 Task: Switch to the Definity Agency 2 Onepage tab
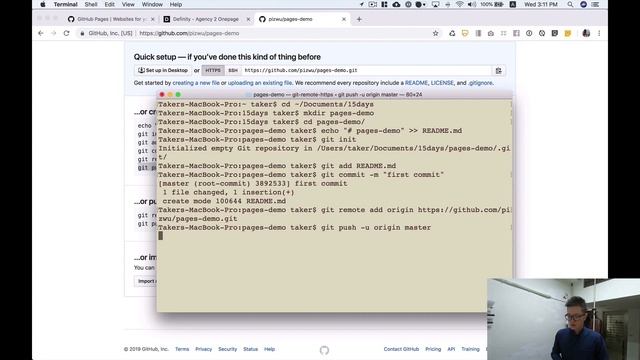206,19
